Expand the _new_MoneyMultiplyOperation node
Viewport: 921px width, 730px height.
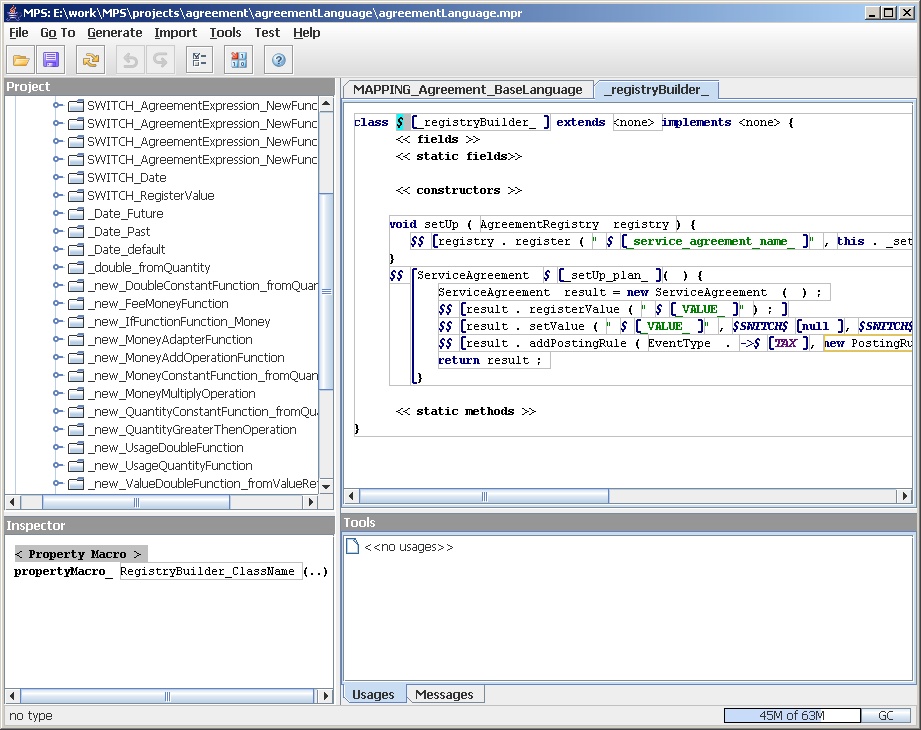[57, 394]
